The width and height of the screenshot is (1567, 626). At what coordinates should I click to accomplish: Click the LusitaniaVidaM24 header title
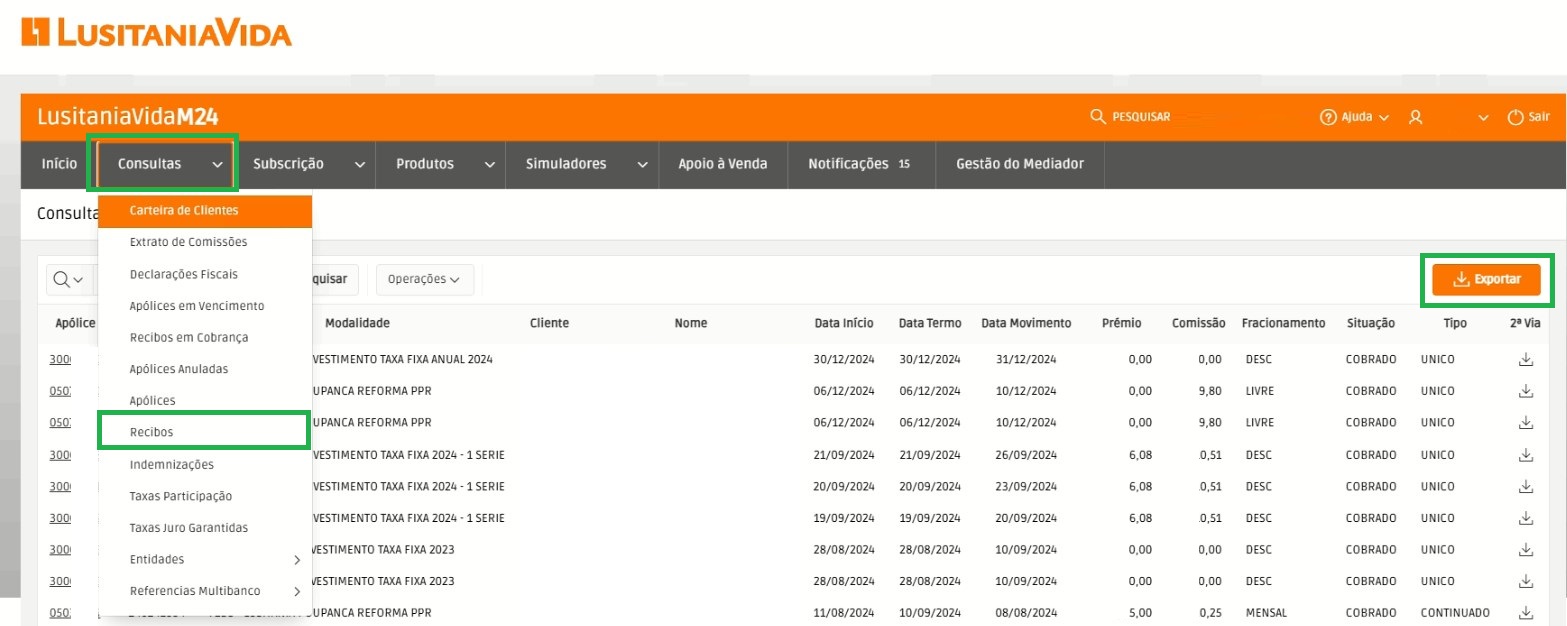[x=128, y=117]
